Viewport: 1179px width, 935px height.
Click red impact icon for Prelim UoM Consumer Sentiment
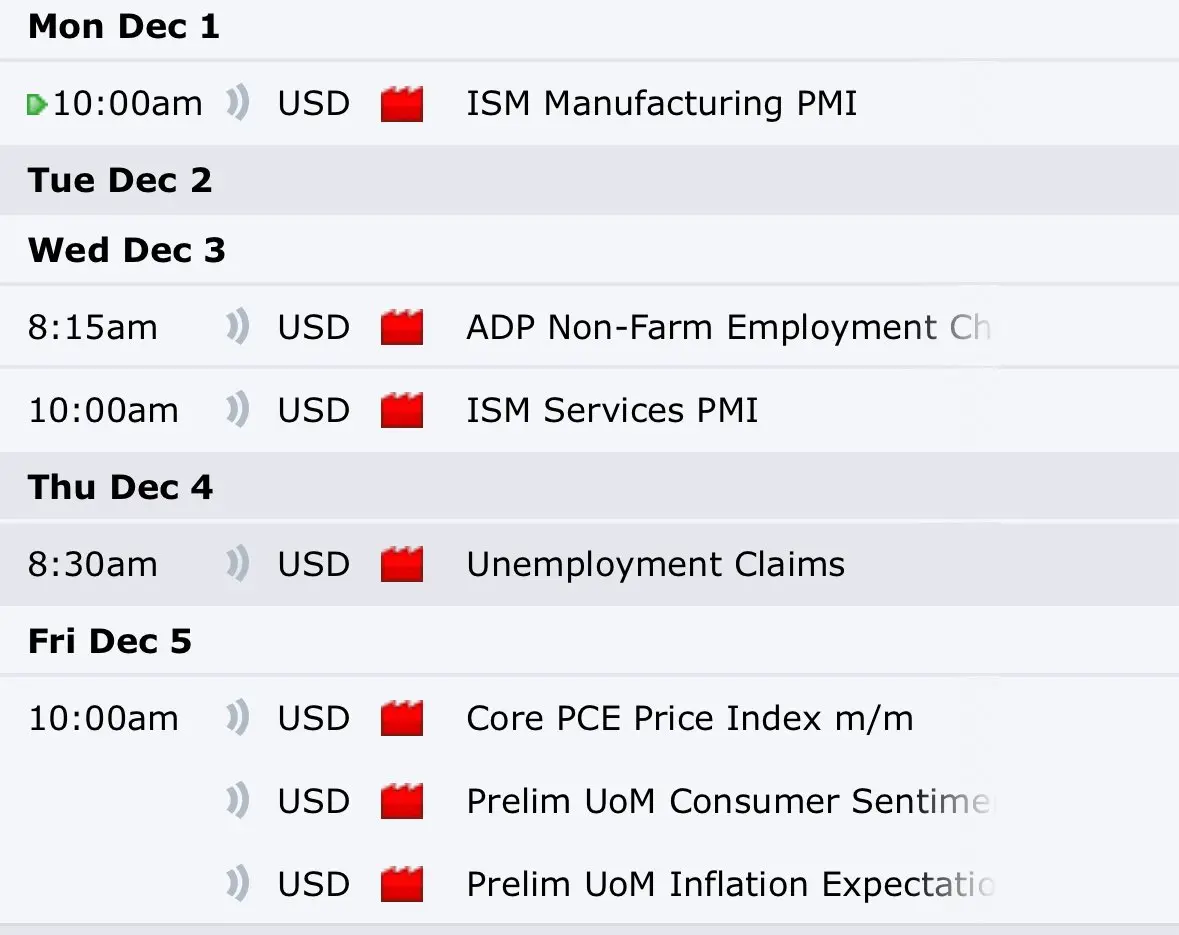pyautogui.click(x=402, y=802)
